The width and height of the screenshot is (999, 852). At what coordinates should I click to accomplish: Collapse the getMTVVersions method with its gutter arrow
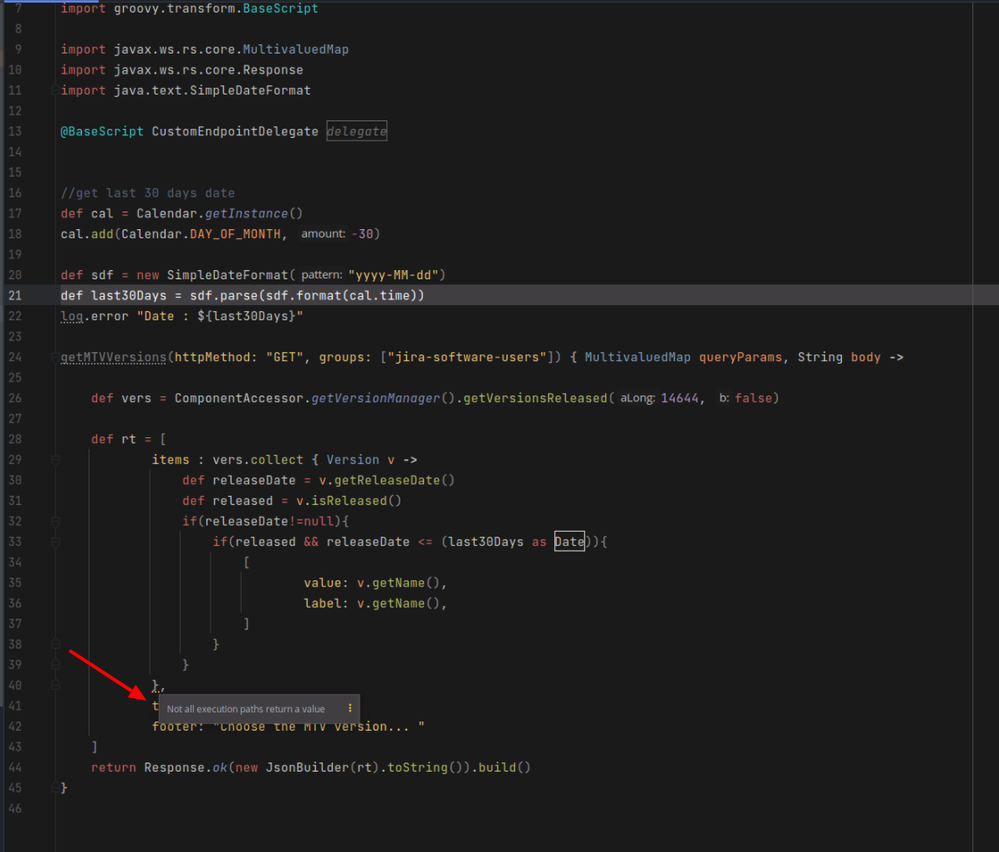click(55, 356)
